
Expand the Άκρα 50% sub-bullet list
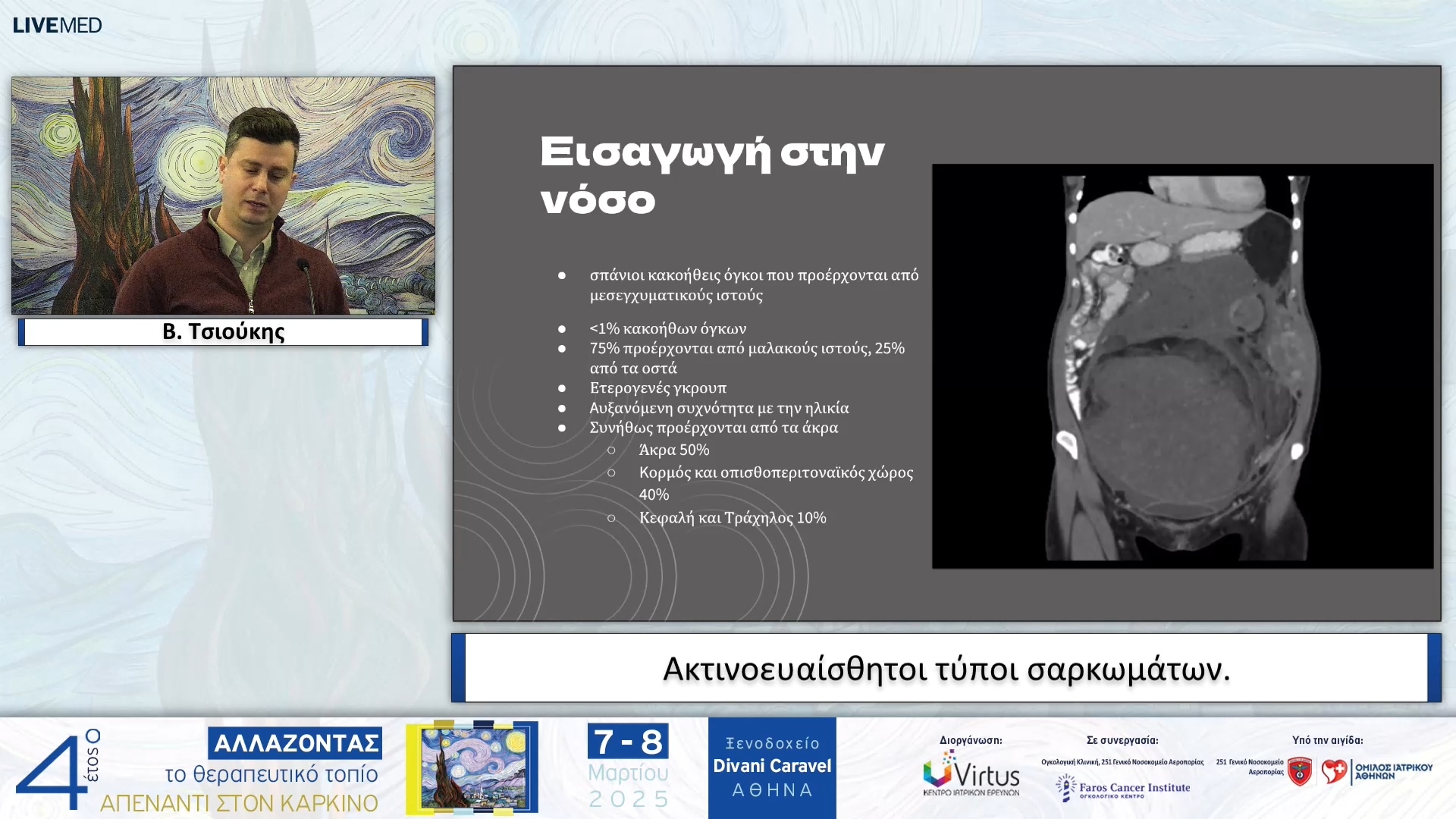pyautogui.click(x=673, y=449)
